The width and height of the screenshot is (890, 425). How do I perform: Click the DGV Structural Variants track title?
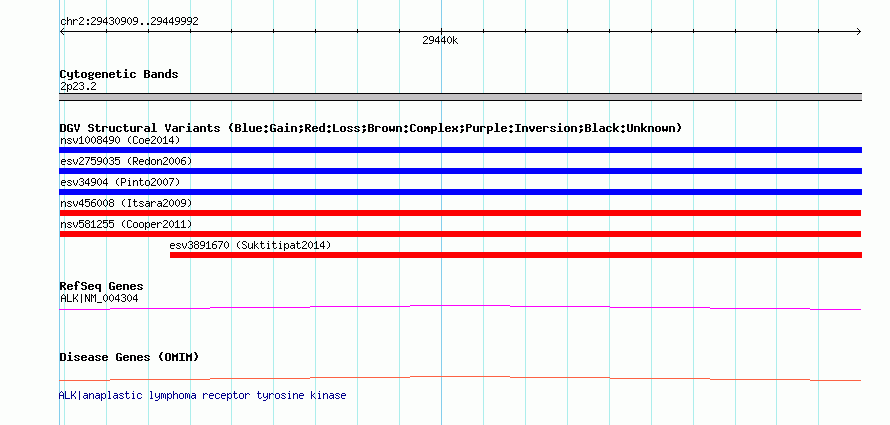(370, 128)
